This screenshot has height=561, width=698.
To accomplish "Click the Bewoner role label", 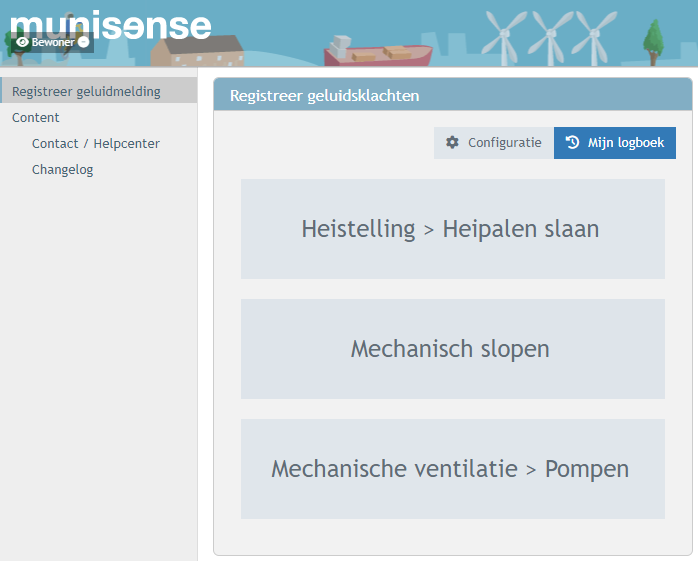I will point(53,42).
